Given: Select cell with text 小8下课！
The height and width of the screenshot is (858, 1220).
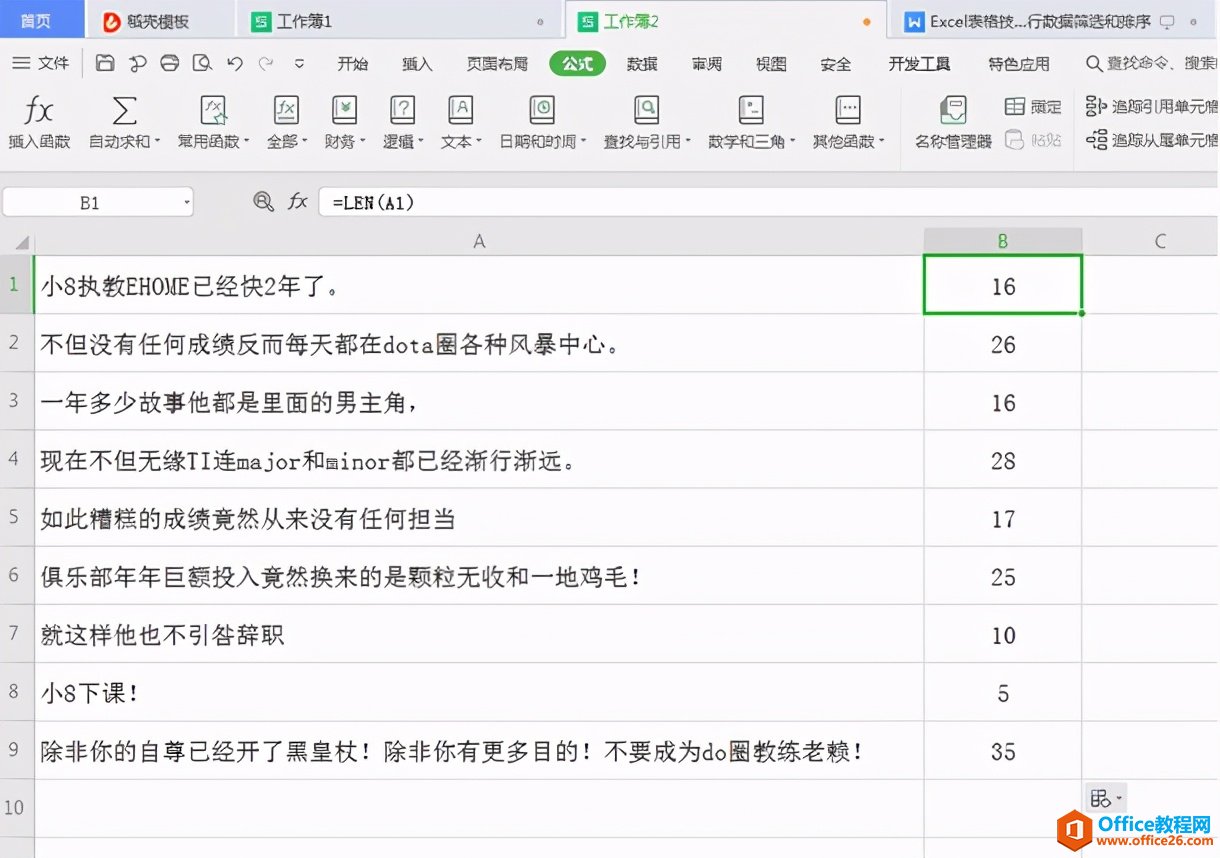Looking at the screenshot, I should tap(479, 692).
